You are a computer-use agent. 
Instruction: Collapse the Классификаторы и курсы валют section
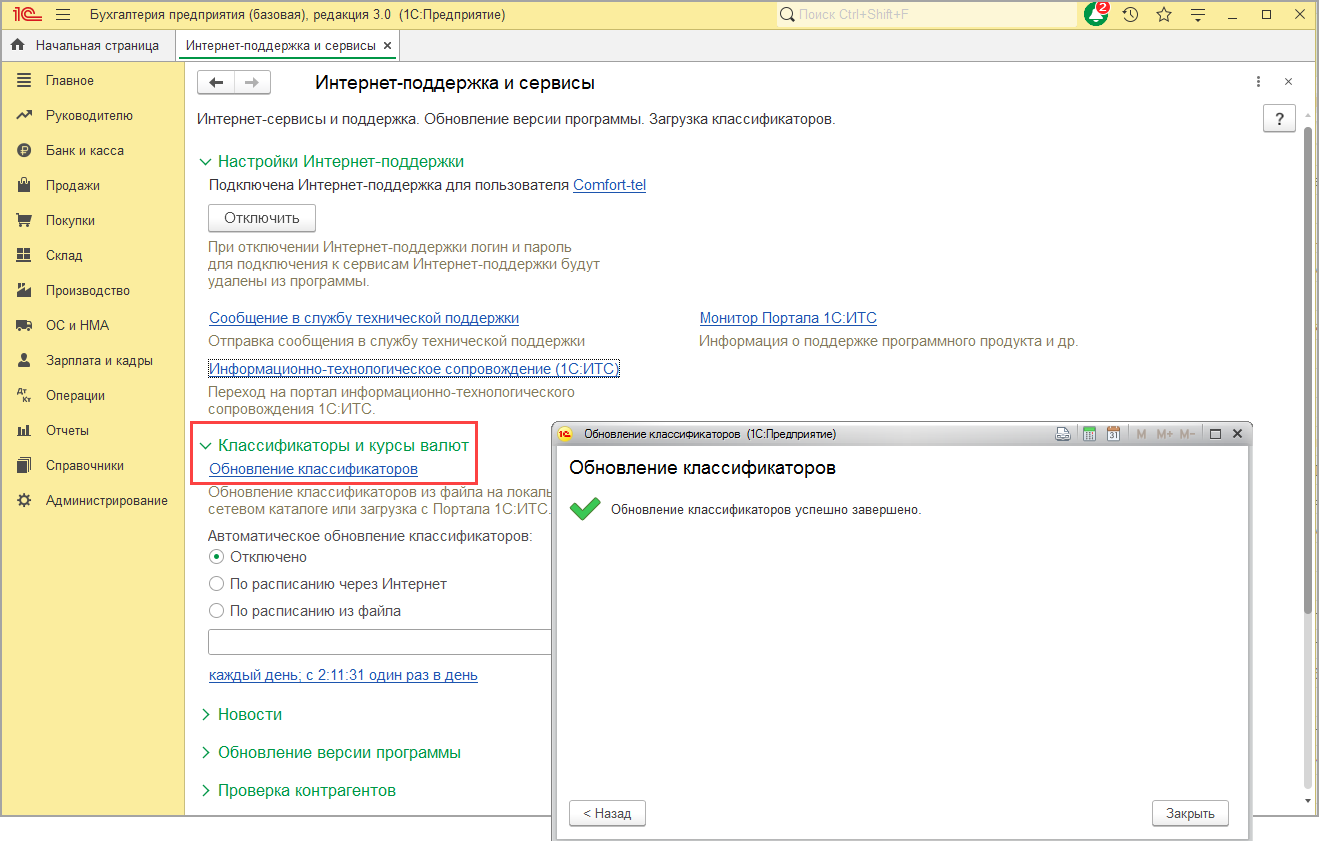[206, 446]
